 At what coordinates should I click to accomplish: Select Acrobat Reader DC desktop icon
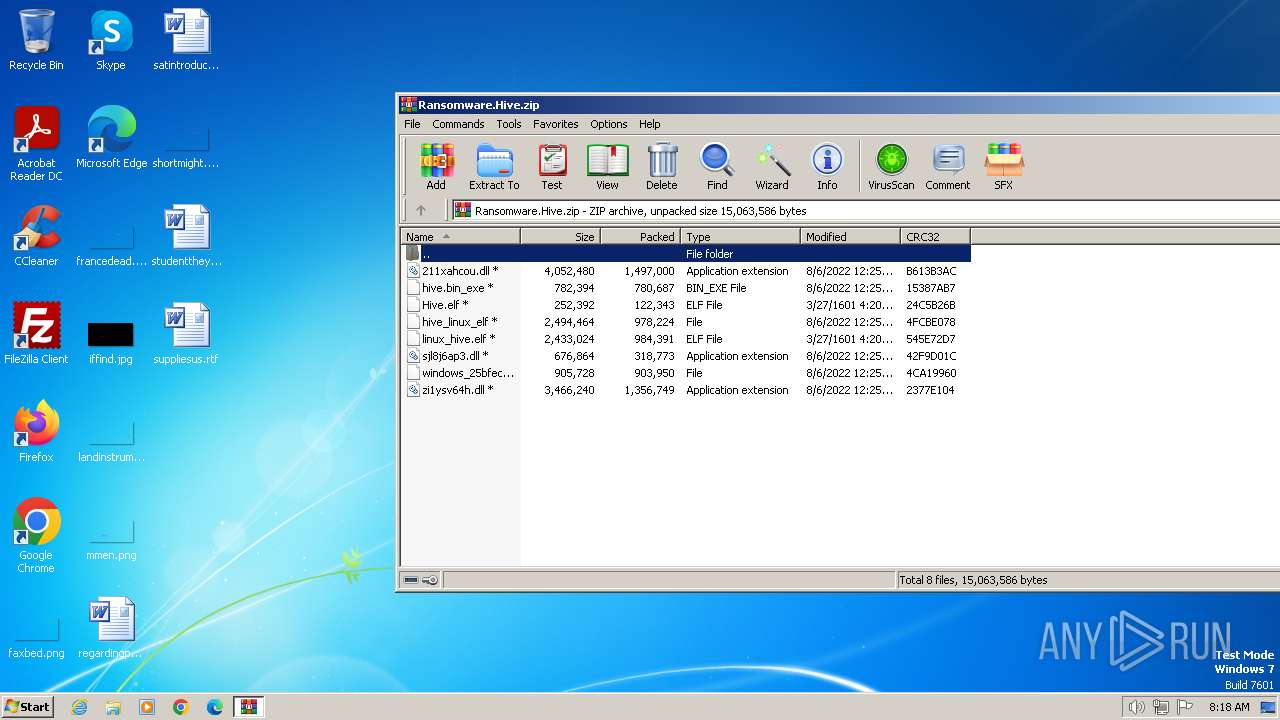(36, 144)
